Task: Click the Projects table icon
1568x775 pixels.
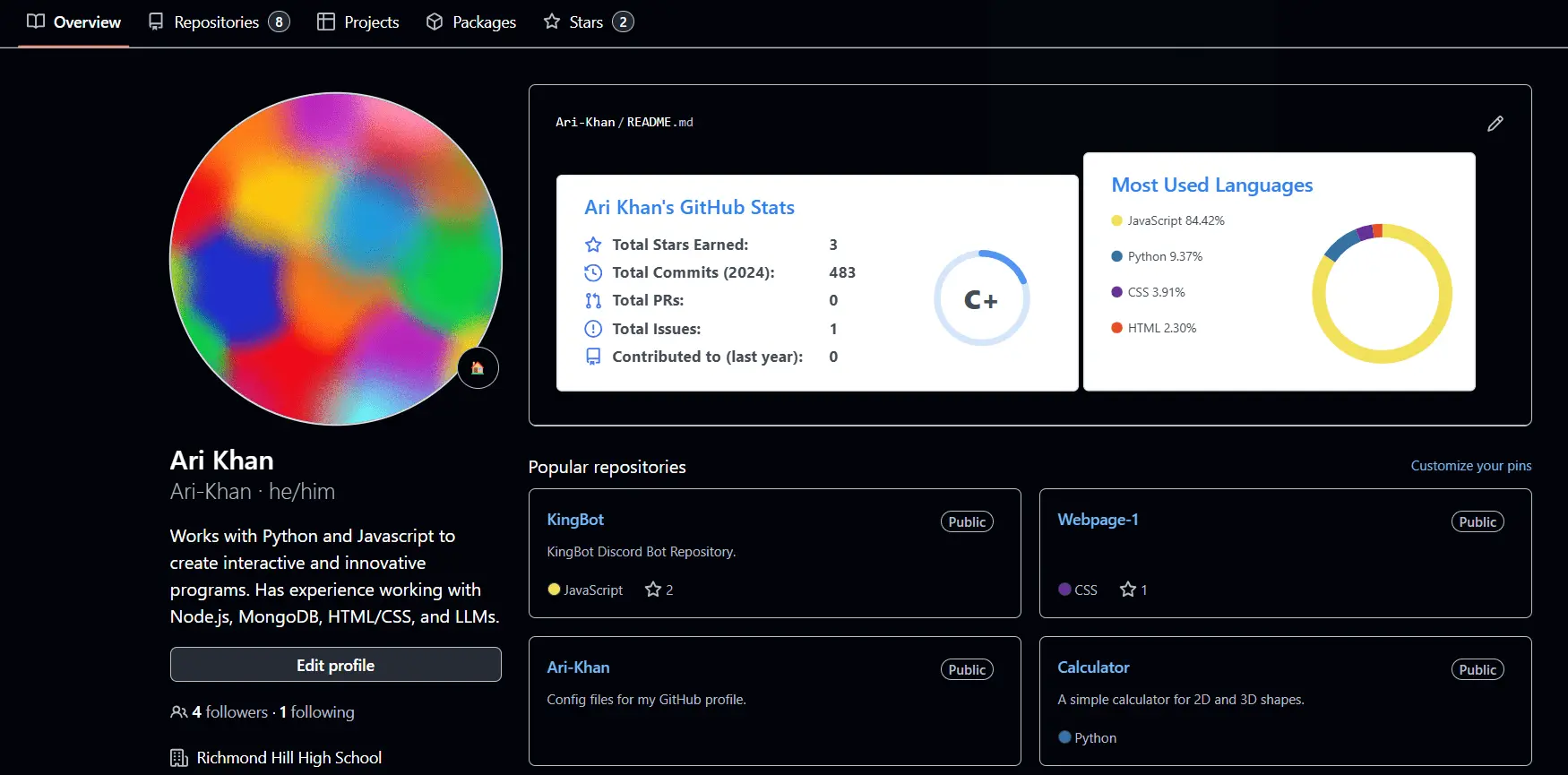Action: (x=326, y=22)
